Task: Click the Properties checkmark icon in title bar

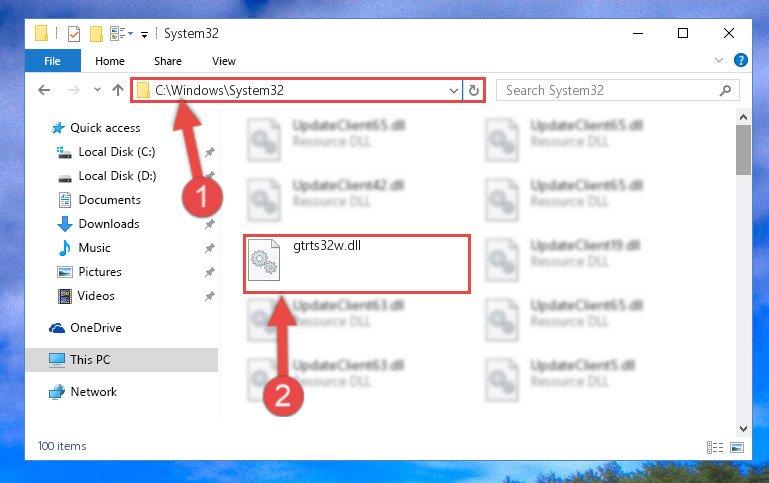Action: [74, 34]
